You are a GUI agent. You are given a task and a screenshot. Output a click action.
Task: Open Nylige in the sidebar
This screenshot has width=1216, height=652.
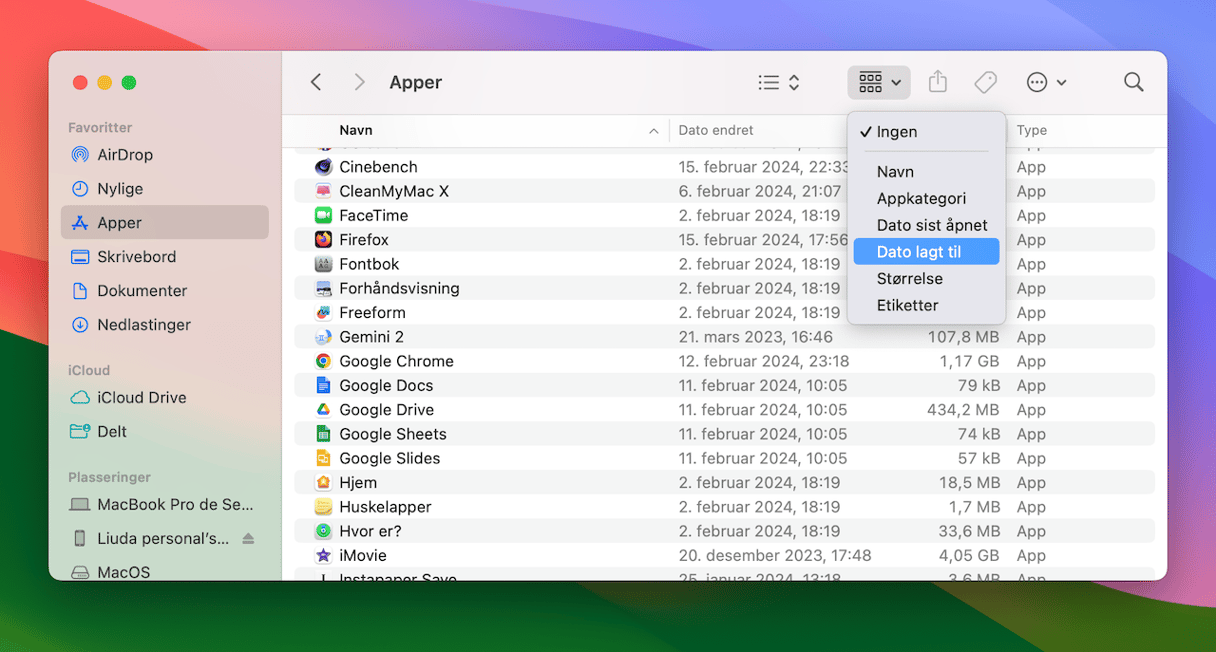[x=165, y=189]
